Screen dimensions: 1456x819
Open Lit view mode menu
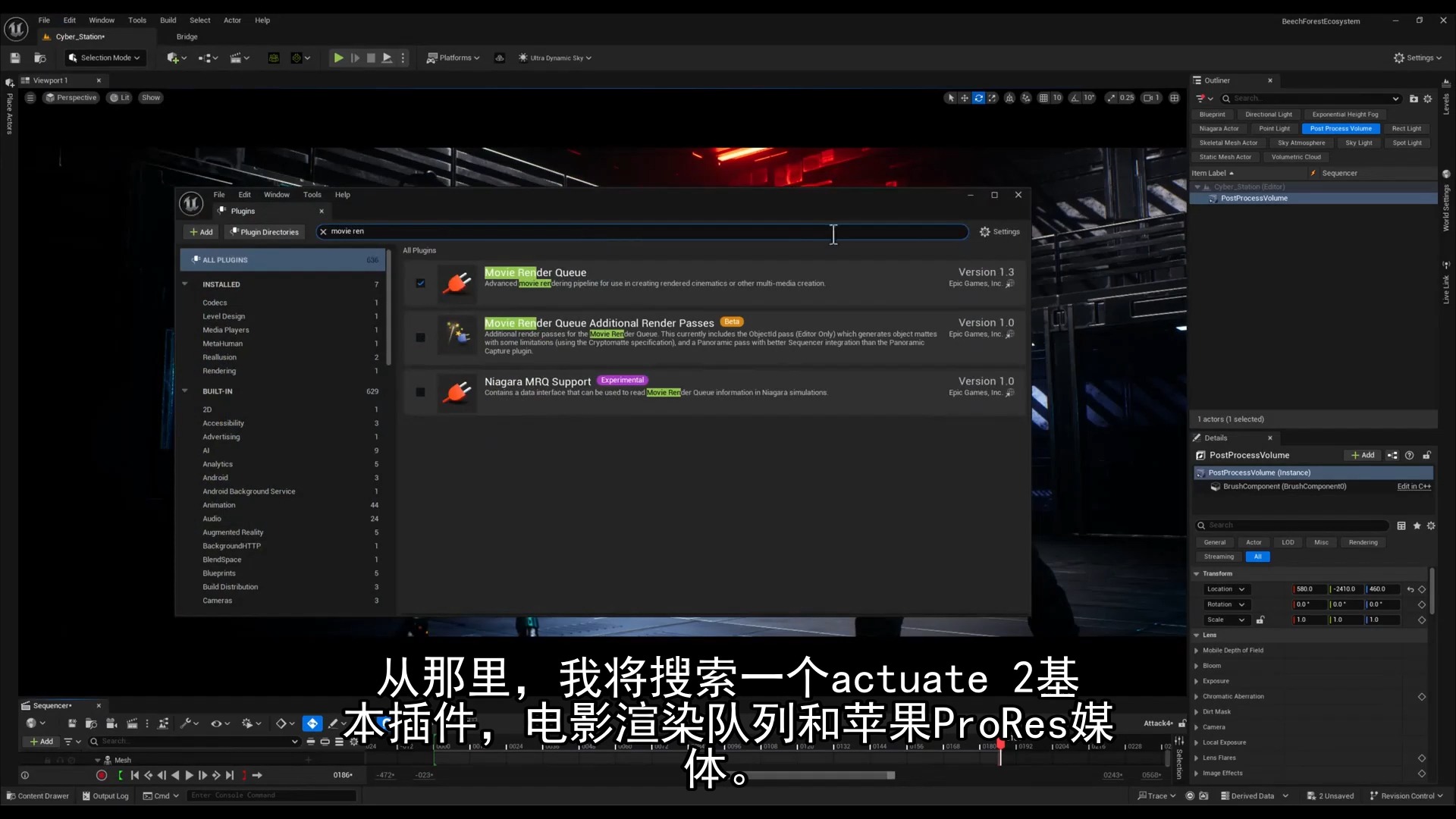coord(119,98)
